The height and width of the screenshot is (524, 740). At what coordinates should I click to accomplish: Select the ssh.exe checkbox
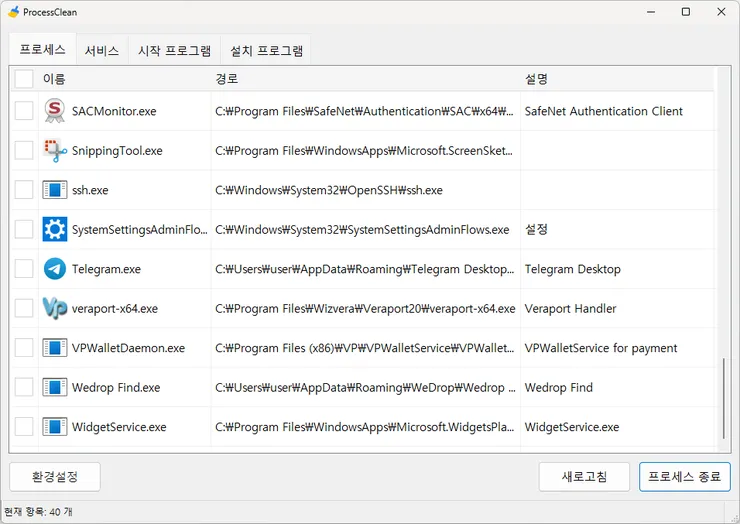[x=24, y=190]
